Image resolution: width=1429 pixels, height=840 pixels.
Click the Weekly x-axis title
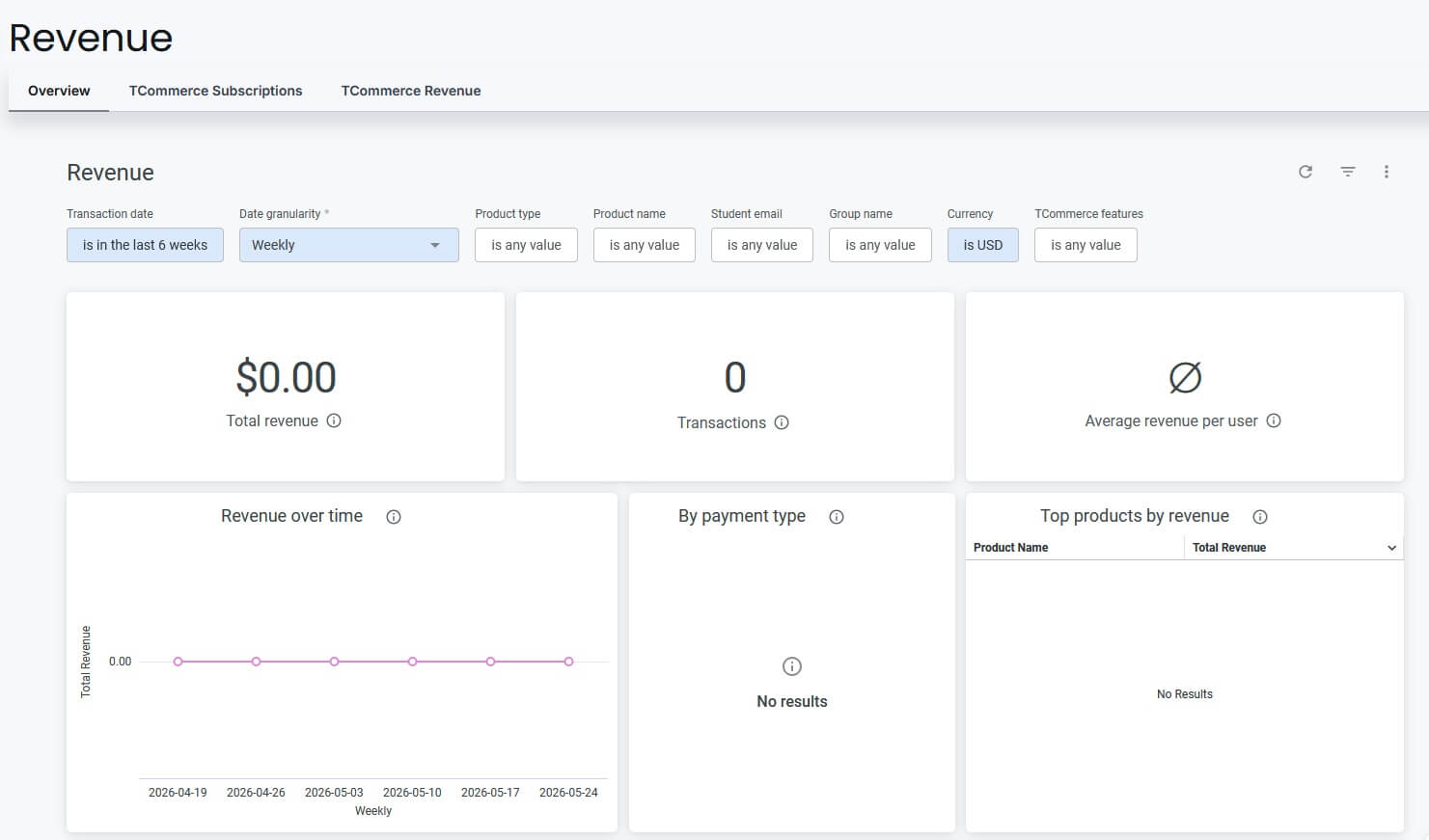(x=373, y=811)
